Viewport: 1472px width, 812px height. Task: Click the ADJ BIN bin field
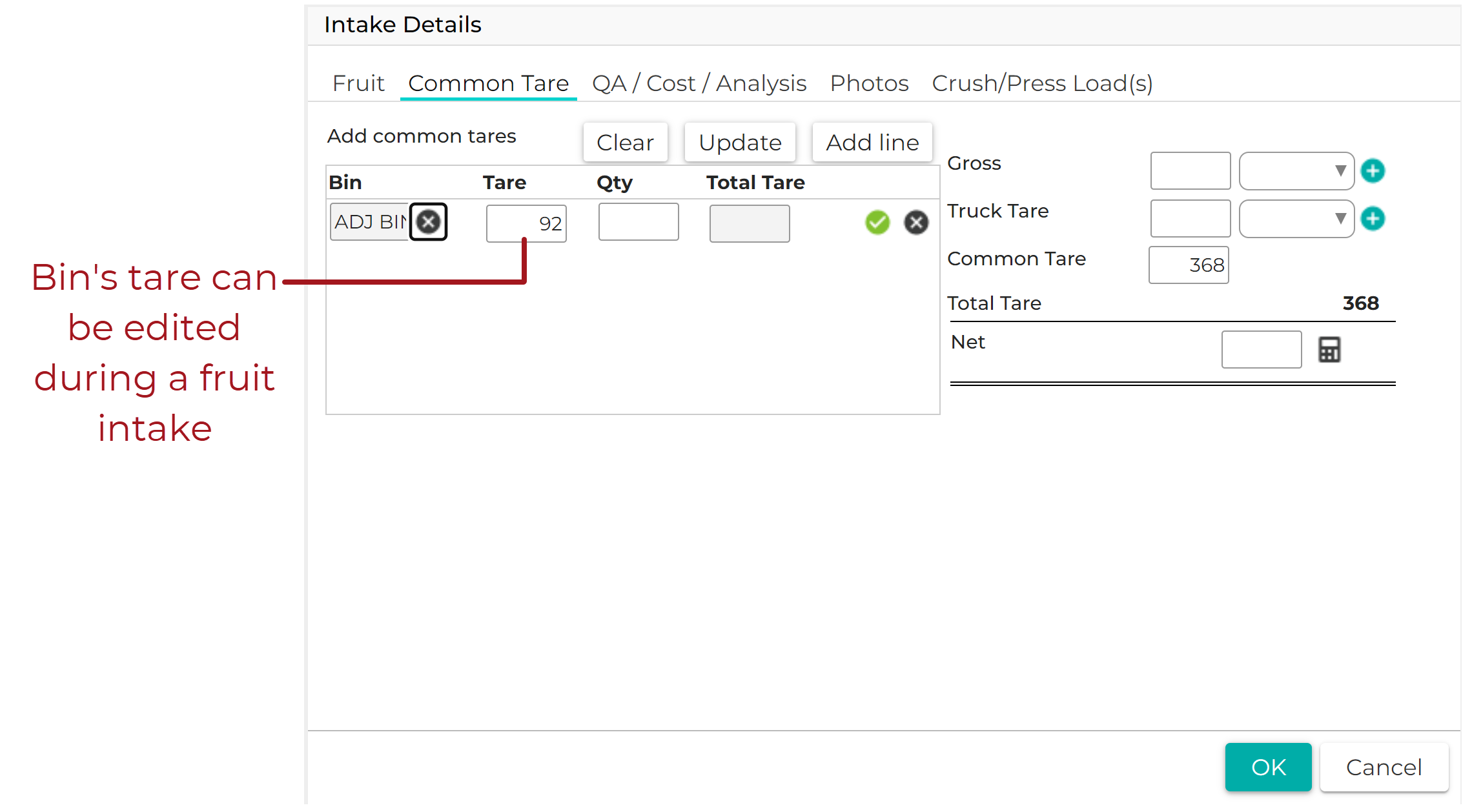371,222
